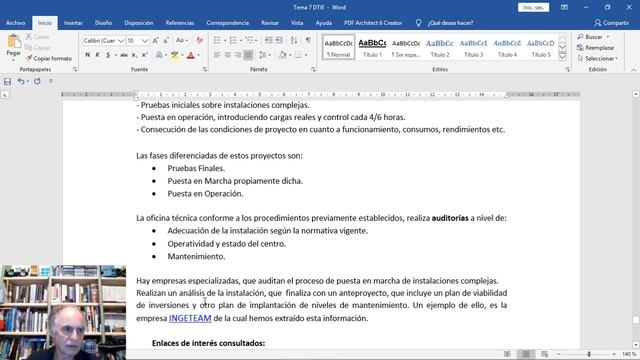Apply the red font color
This screenshot has height=360, width=640.
click(191, 55)
